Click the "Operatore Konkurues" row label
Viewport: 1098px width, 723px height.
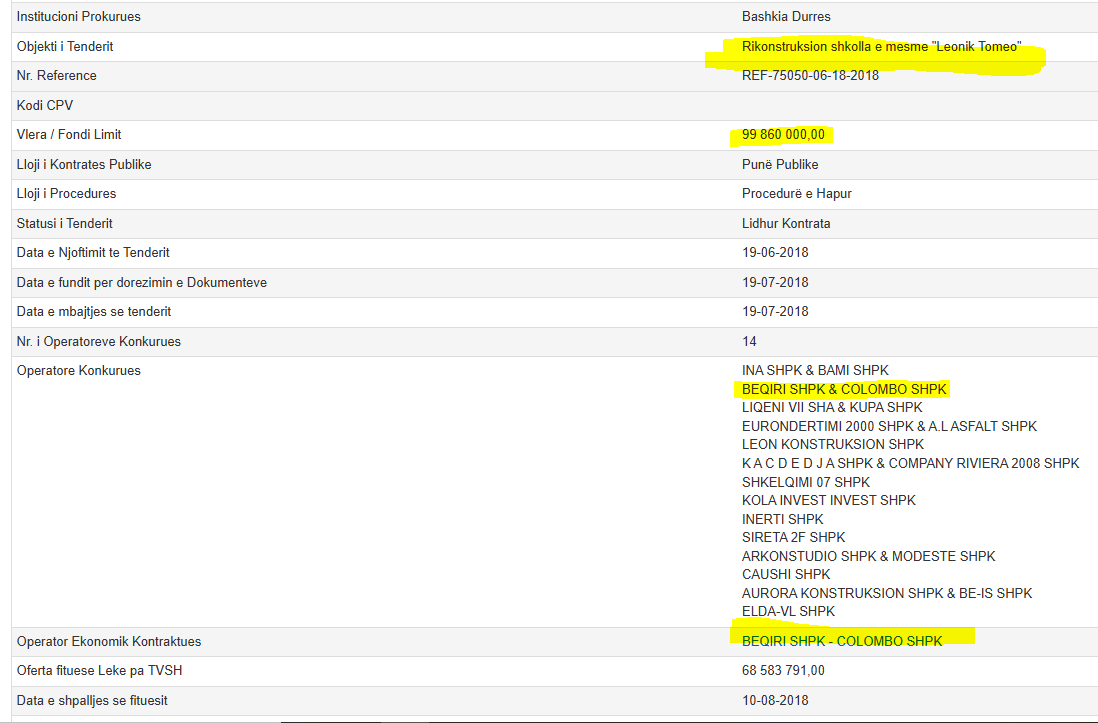tap(79, 370)
